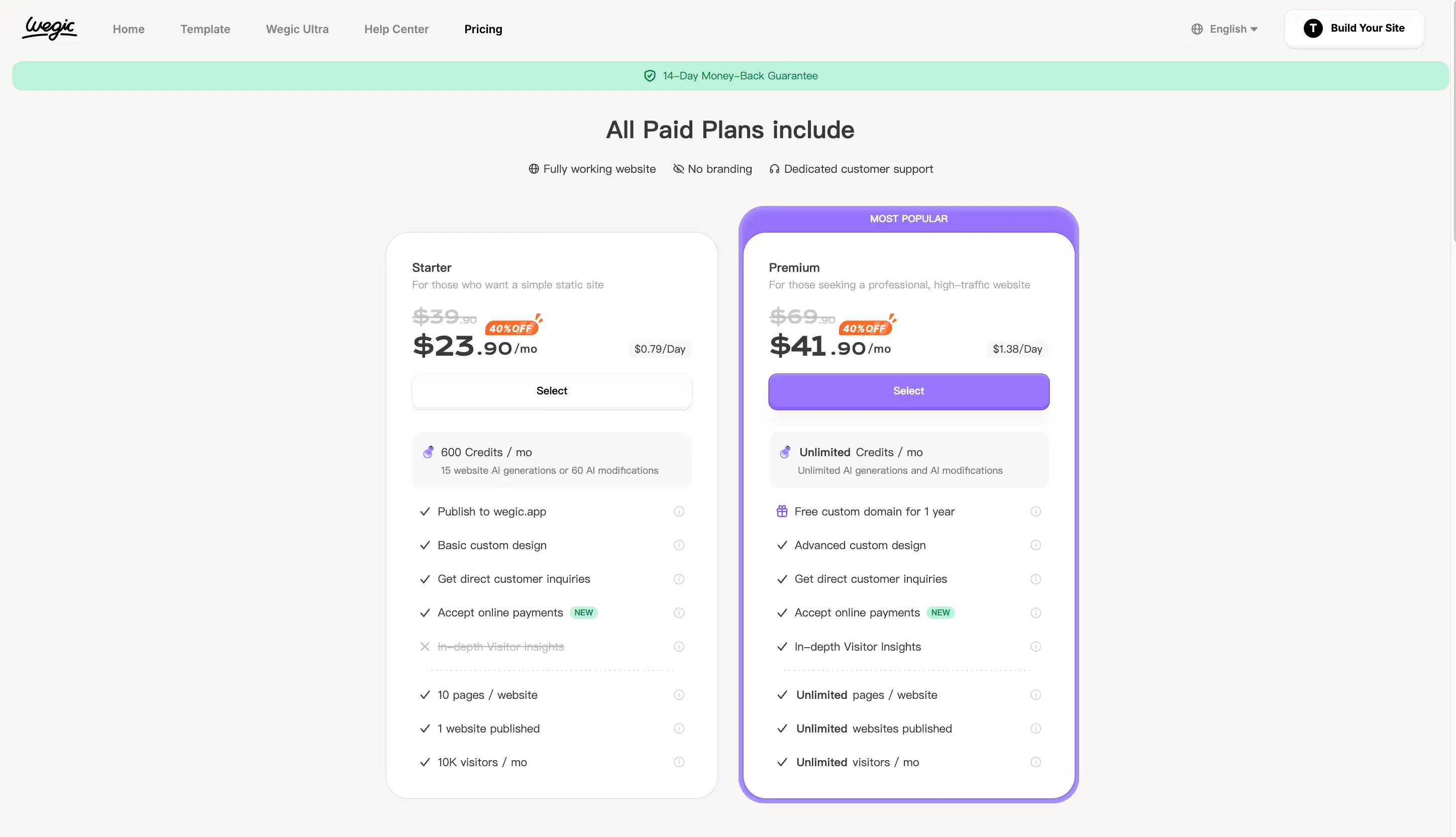Click info icon for 10K visitors / mo
The width and height of the screenshot is (1456, 837).
[x=679, y=762]
